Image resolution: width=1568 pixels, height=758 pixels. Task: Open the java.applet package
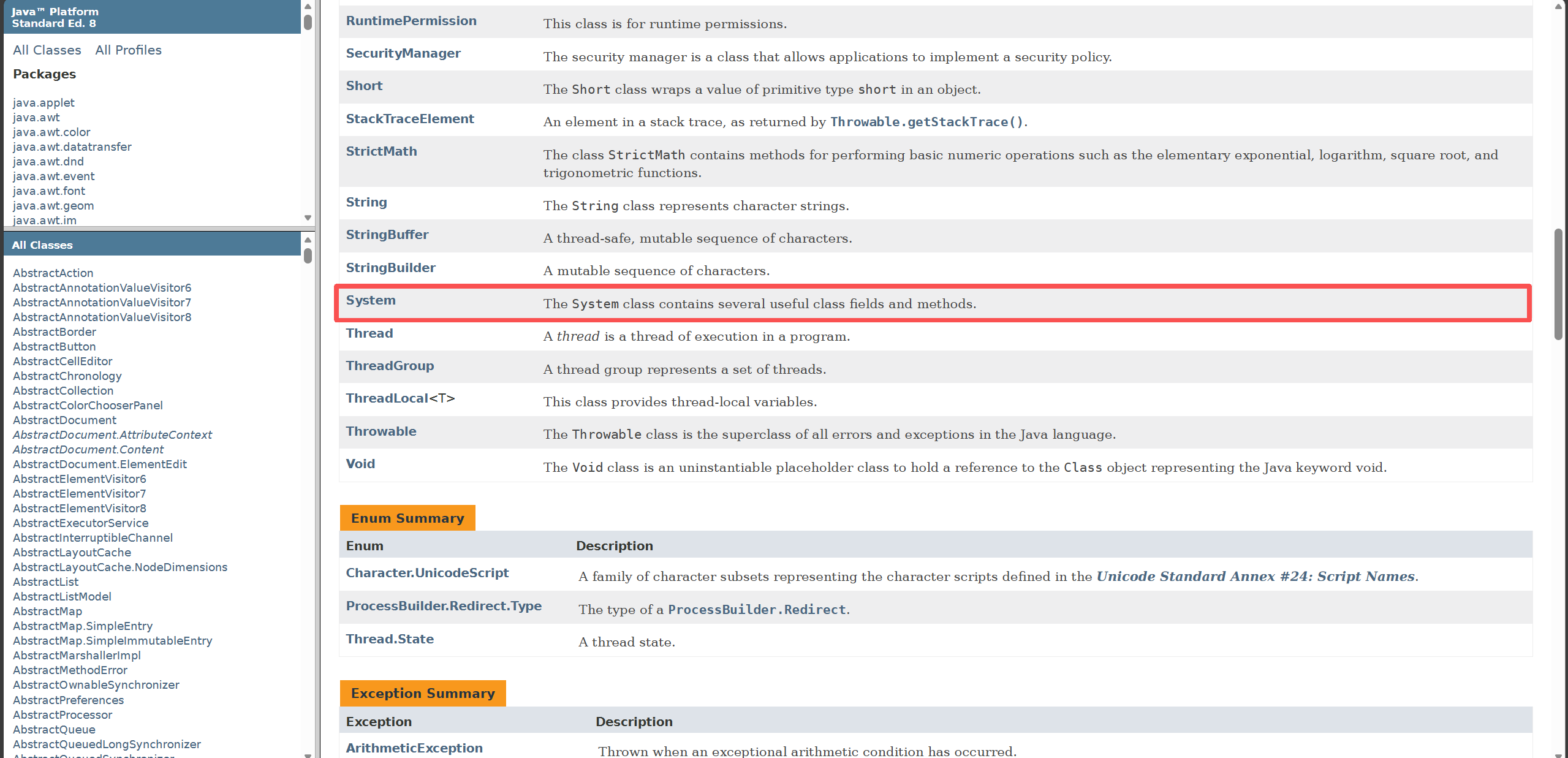(44, 102)
